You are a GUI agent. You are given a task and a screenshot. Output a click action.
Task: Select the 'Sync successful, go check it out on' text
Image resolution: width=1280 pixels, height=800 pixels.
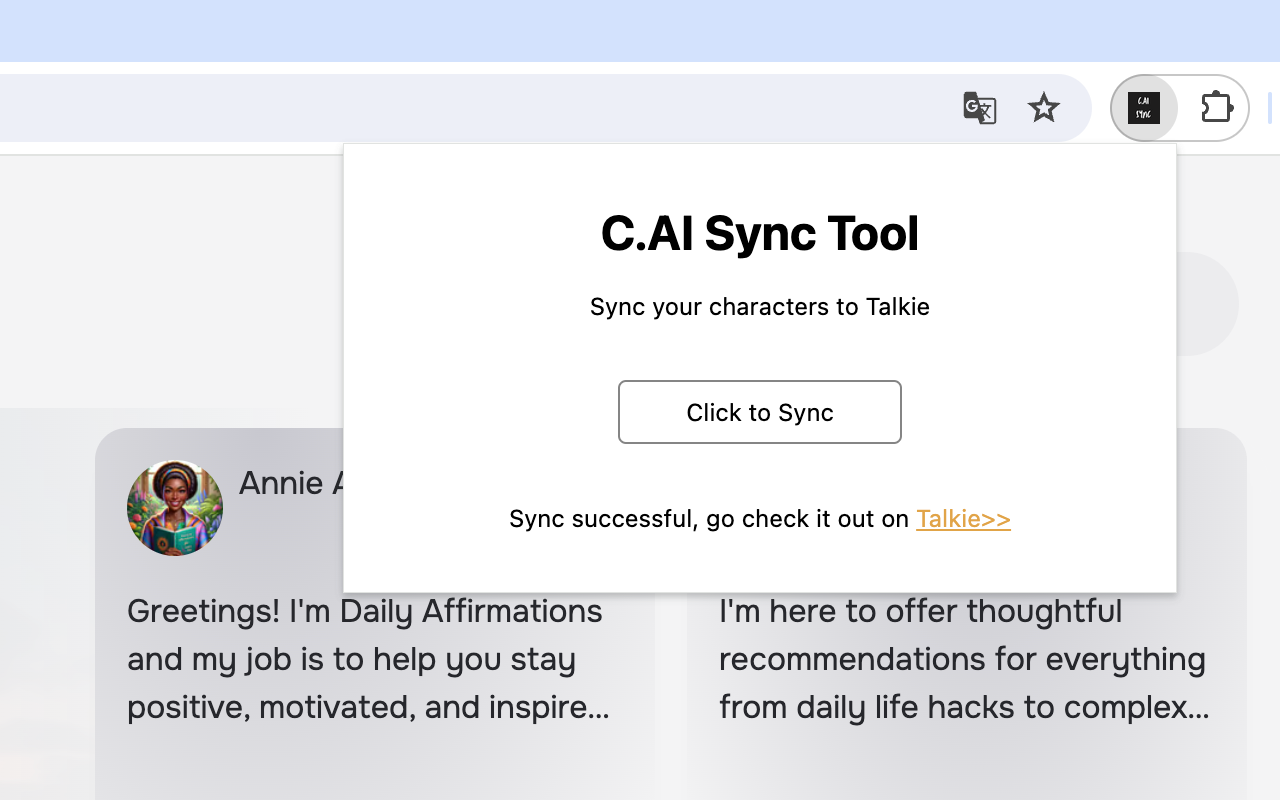click(709, 519)
